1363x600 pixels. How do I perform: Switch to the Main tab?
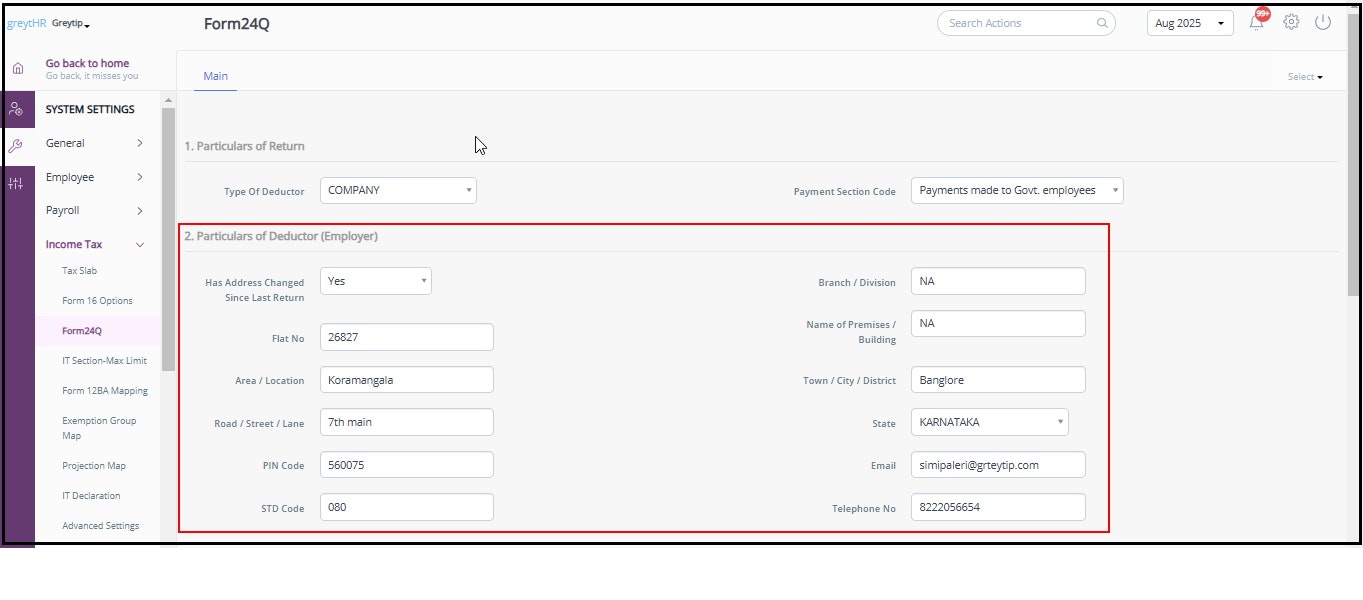[215, 77]
